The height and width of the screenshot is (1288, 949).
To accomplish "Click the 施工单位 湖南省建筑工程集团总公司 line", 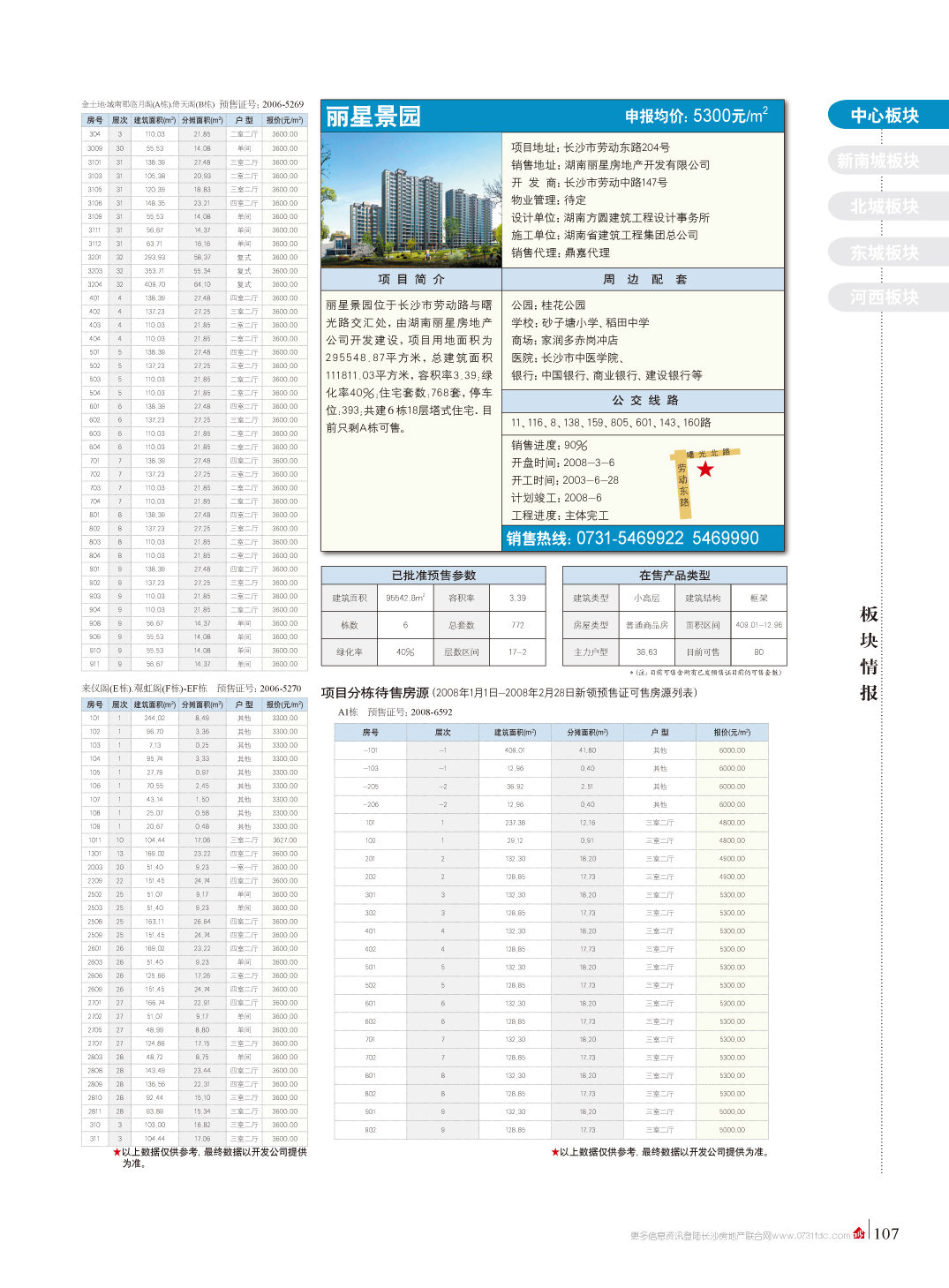I will [605, 236].
